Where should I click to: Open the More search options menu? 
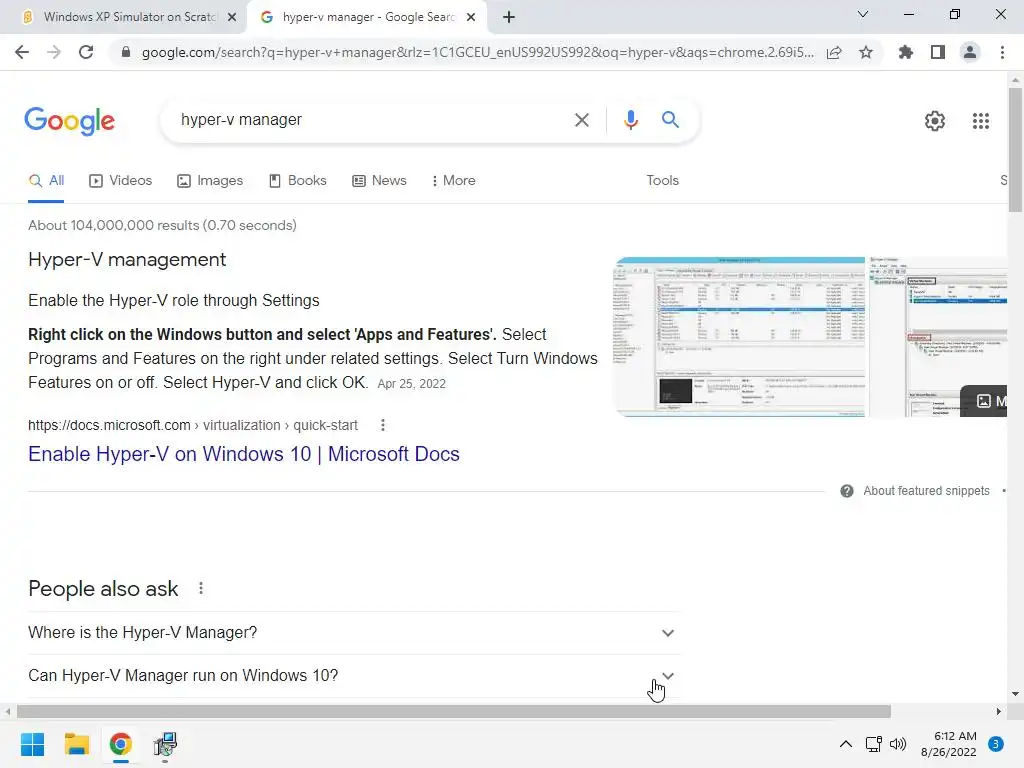pos(453,181)
